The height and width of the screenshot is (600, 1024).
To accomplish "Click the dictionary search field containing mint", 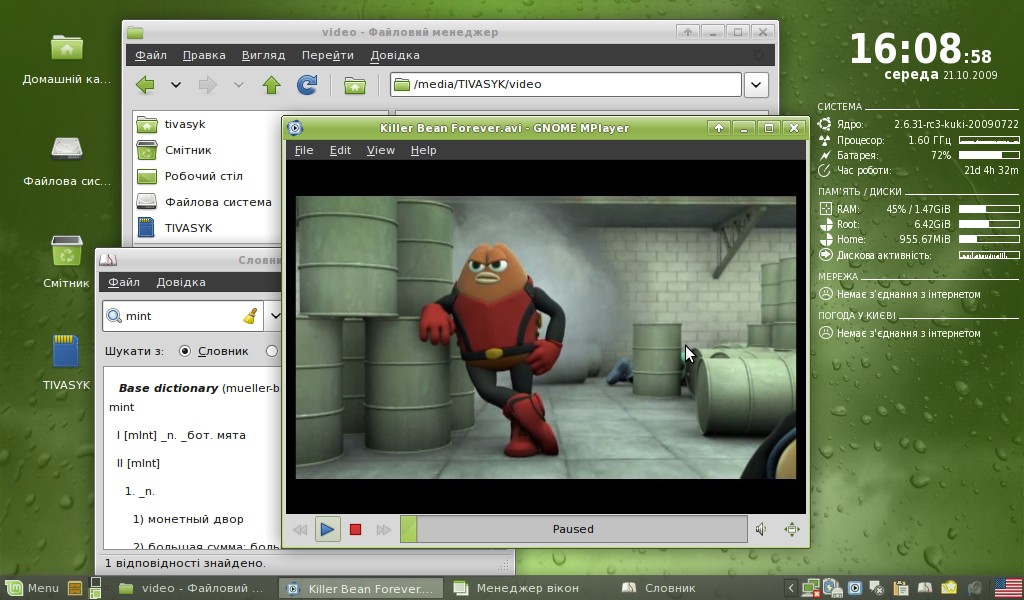I will coord(183,316).
